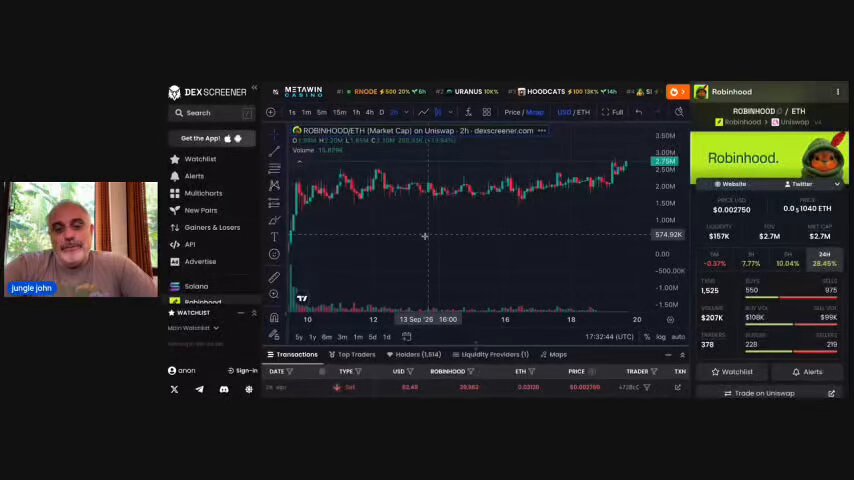Expand the Main Watchlist dropdown
The width and height of the screenshot is (854, 480).
pyautogui.click(x=193, y=328)
